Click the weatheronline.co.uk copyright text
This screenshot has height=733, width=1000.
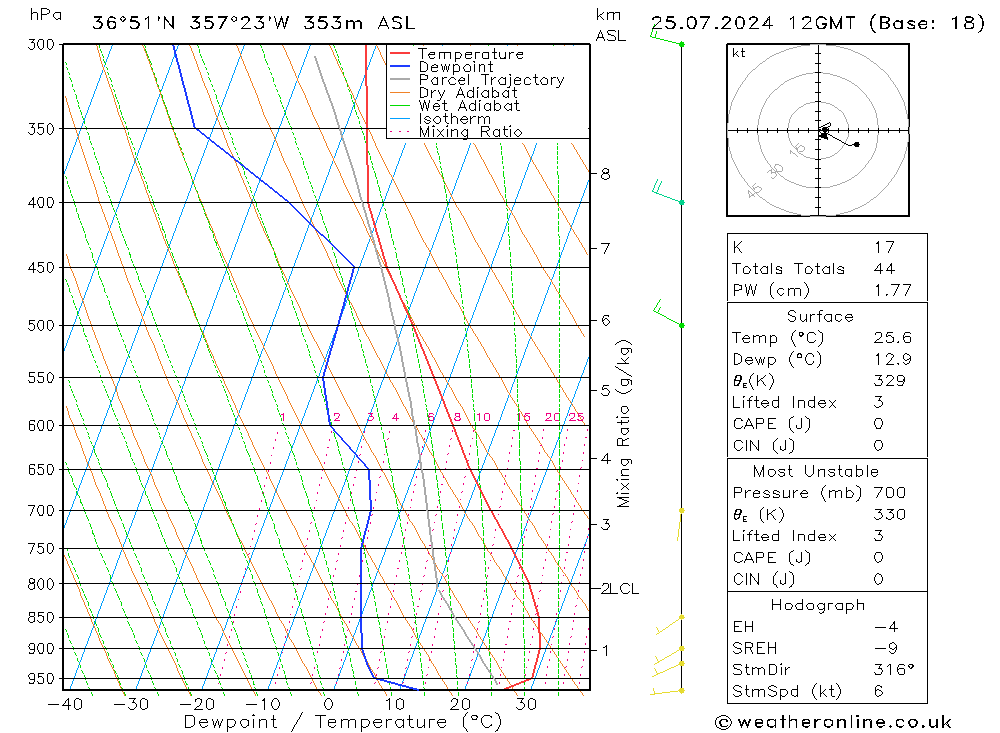pyautogui.click(x=833, y=722)
